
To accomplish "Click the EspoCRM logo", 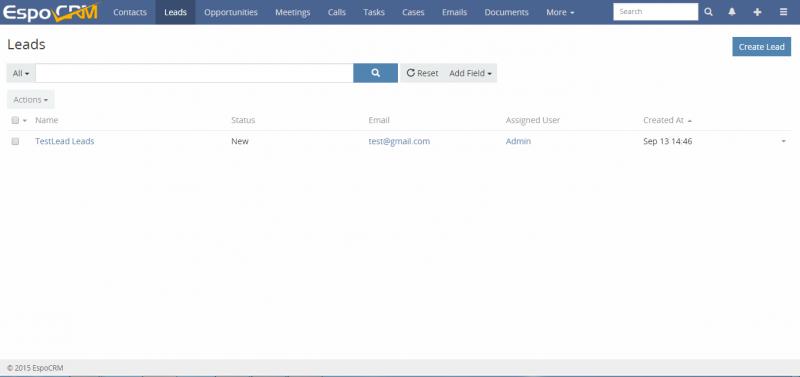I will pos(50,12).
